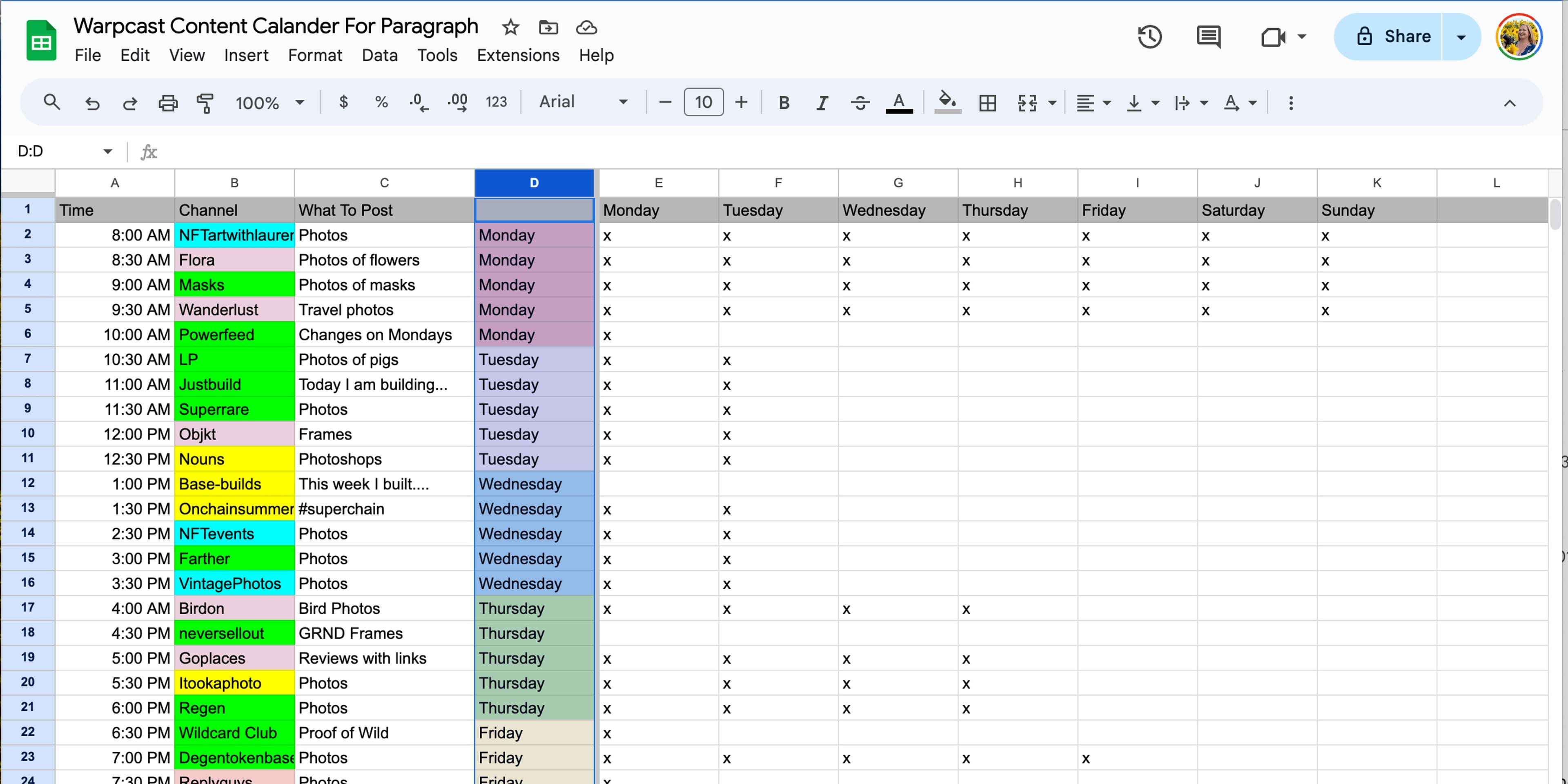The width and height of the screenshot is (1568, 784).
Task: Open version history clock icon
Action: tap(1150, 36)
